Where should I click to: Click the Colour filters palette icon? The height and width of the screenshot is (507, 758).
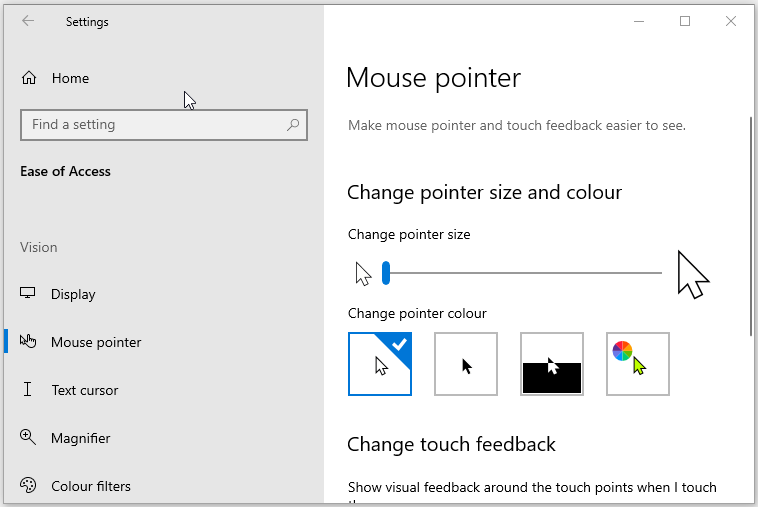coord(28,486)
